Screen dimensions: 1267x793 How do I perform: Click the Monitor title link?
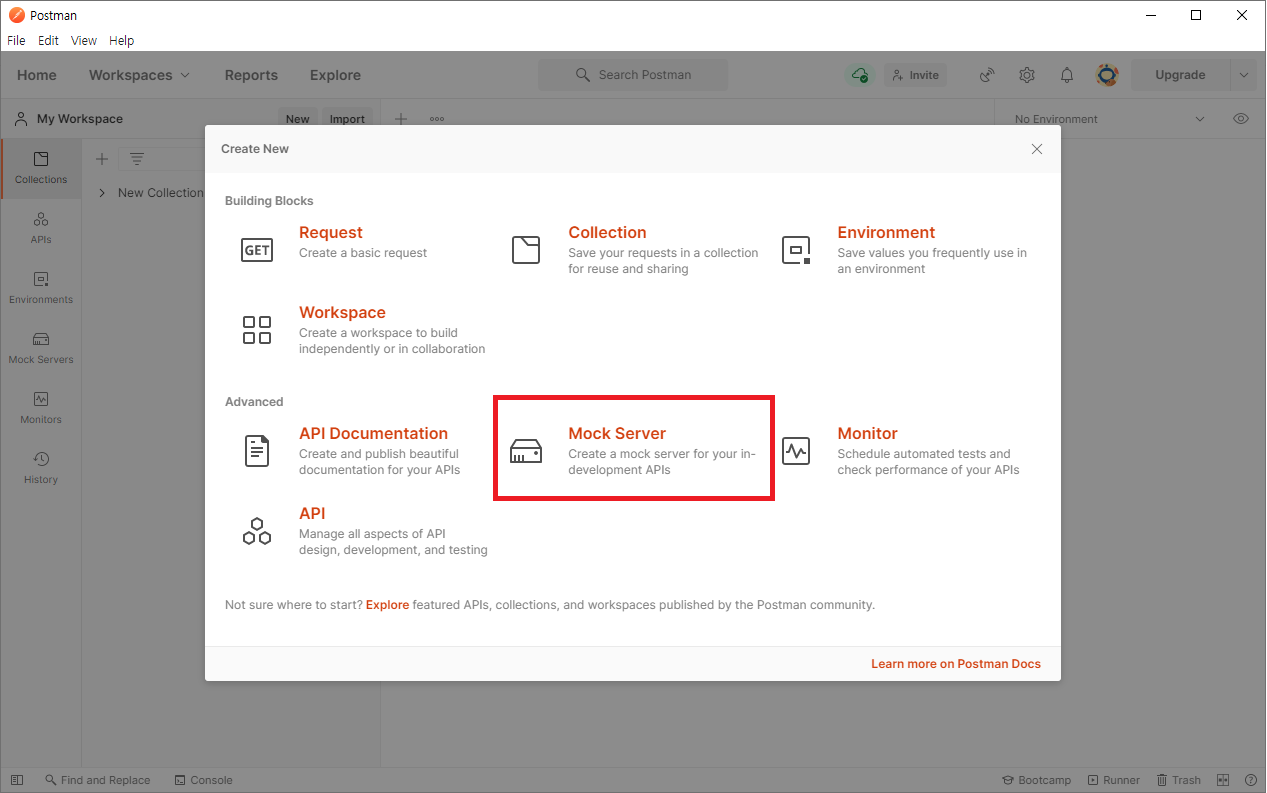pos(867,434)
